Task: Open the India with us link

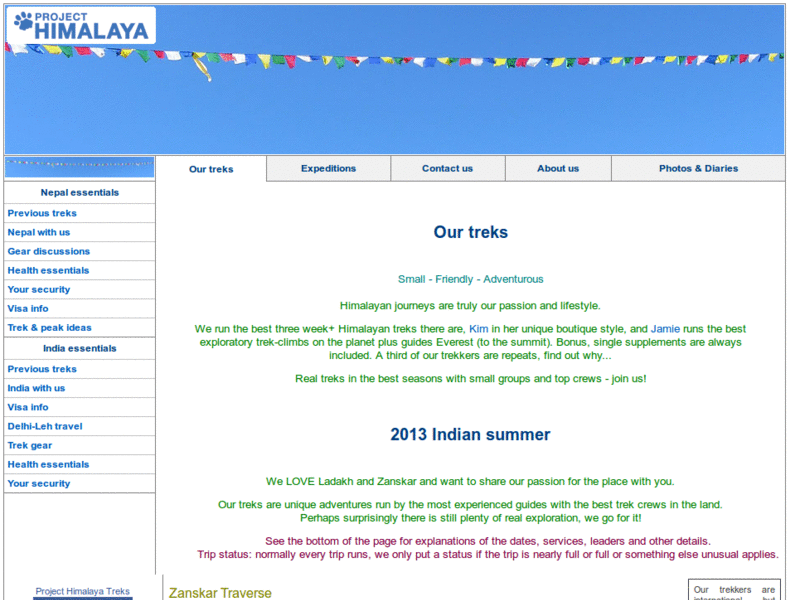Action: pos(36,388)
